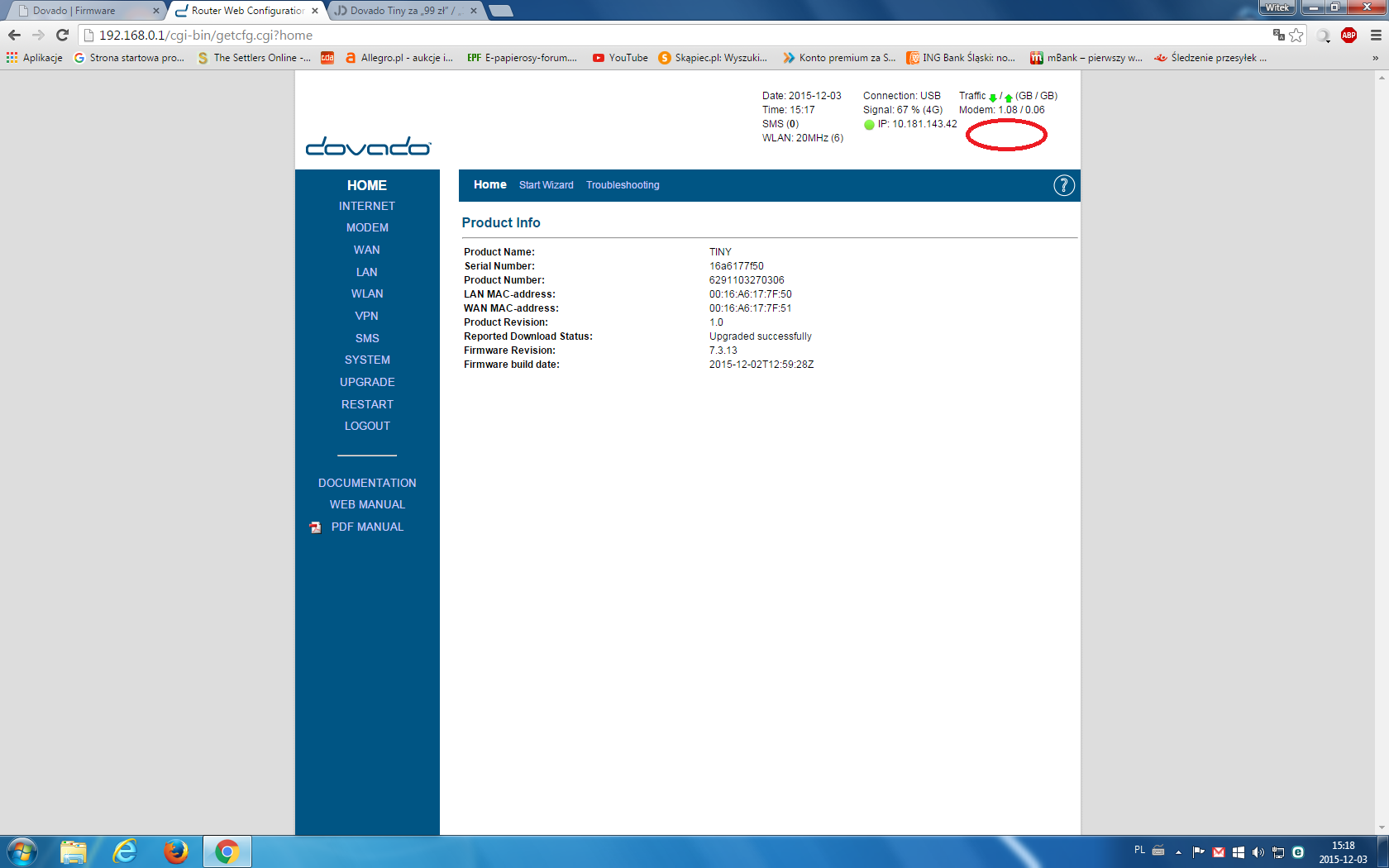Open the Chrome menu hamburger icon

pyautogui.click(x=1376, y=35)
